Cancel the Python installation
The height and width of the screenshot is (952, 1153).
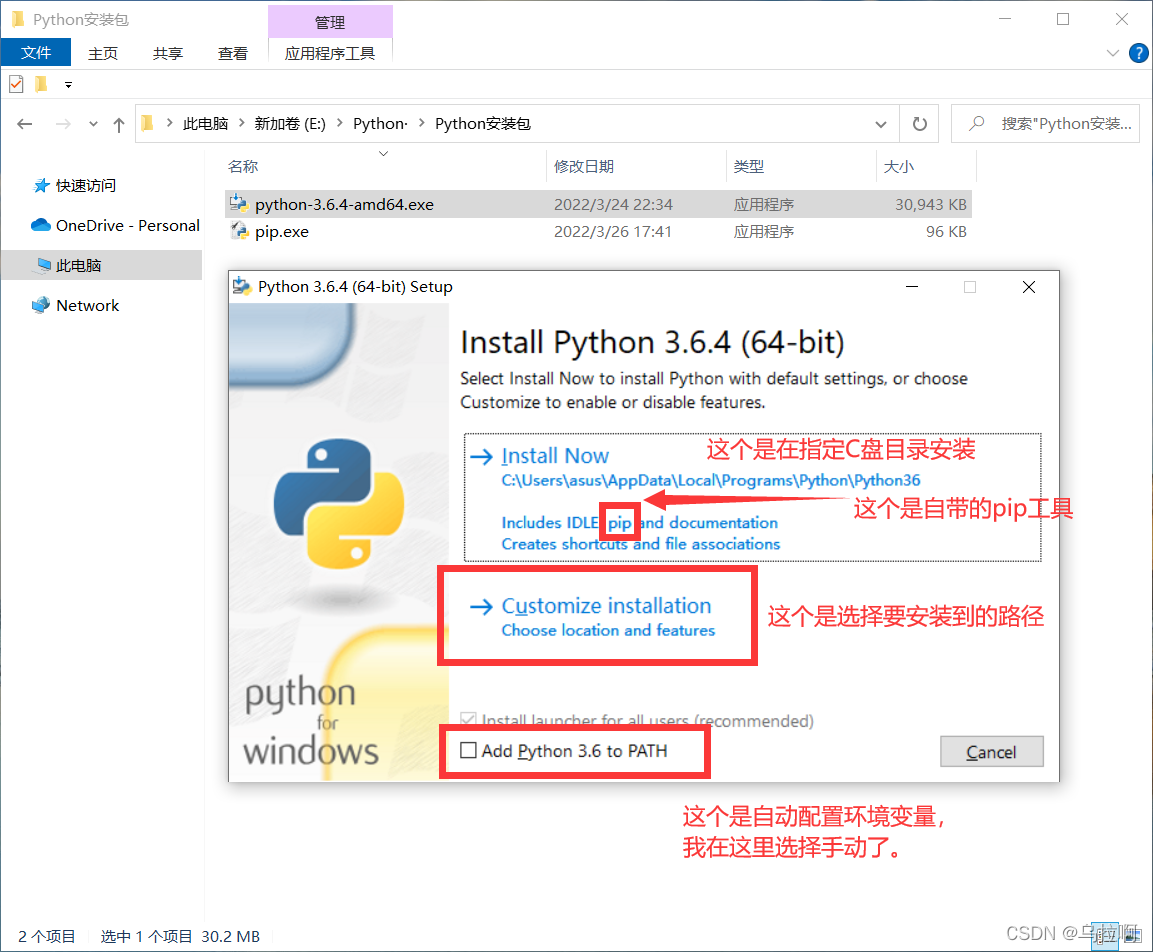pyautogui.click(x=991, y=751)
